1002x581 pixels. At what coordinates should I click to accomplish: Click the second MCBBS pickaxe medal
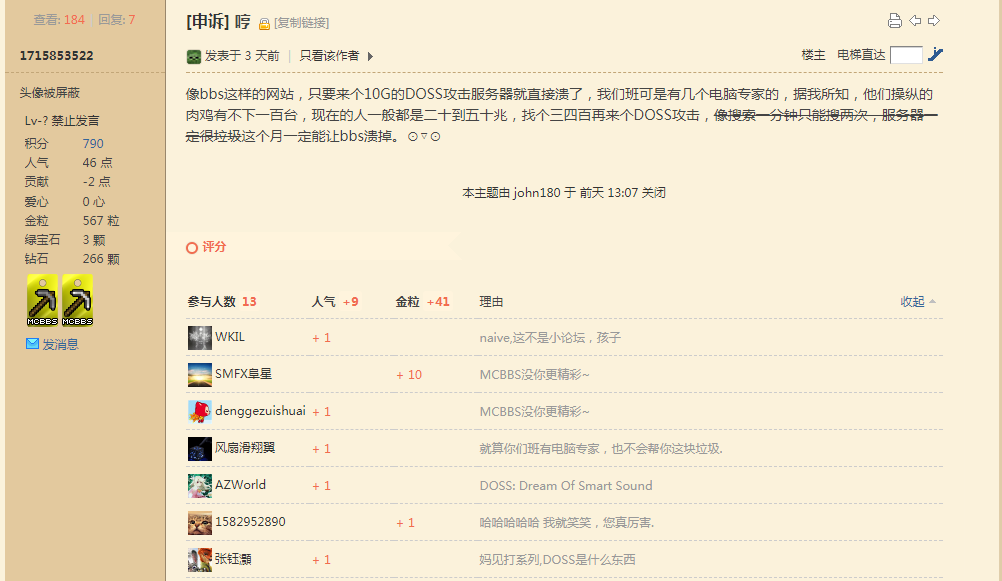point(77,300)
